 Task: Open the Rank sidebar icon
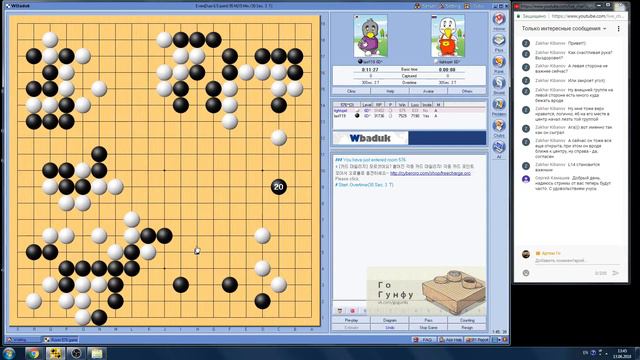click(x=499, y=64)
